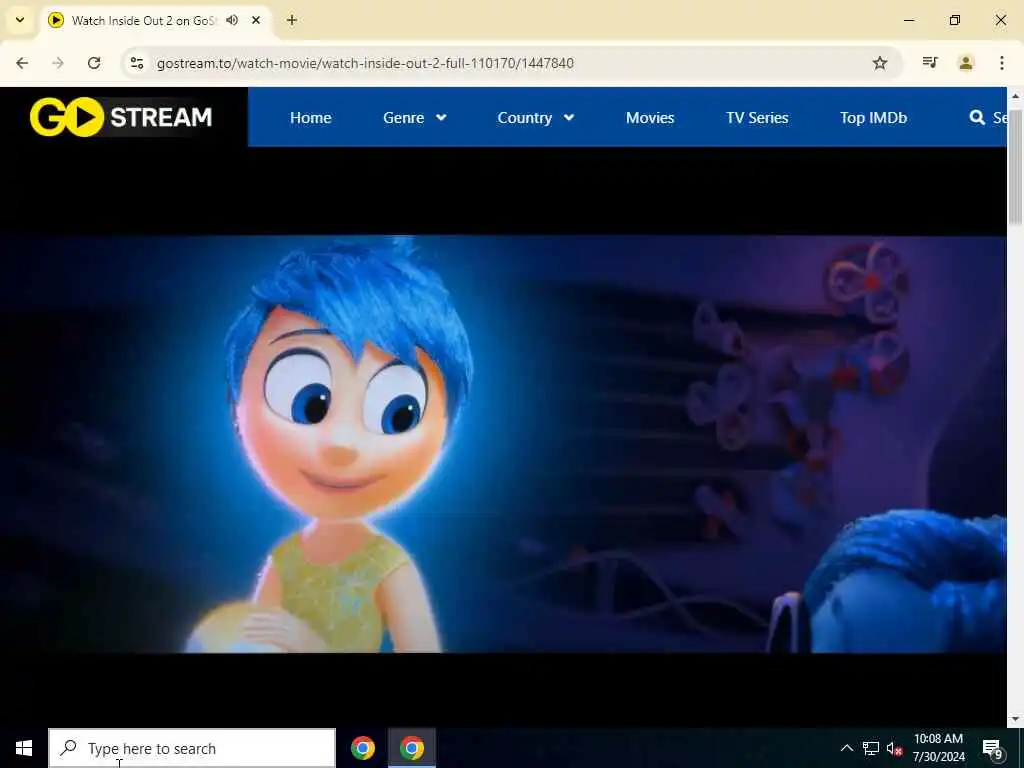The height and width of the screenshot is (768, 1024).
Task: Click the GoStream logo
Action: (x=121, y=118)
